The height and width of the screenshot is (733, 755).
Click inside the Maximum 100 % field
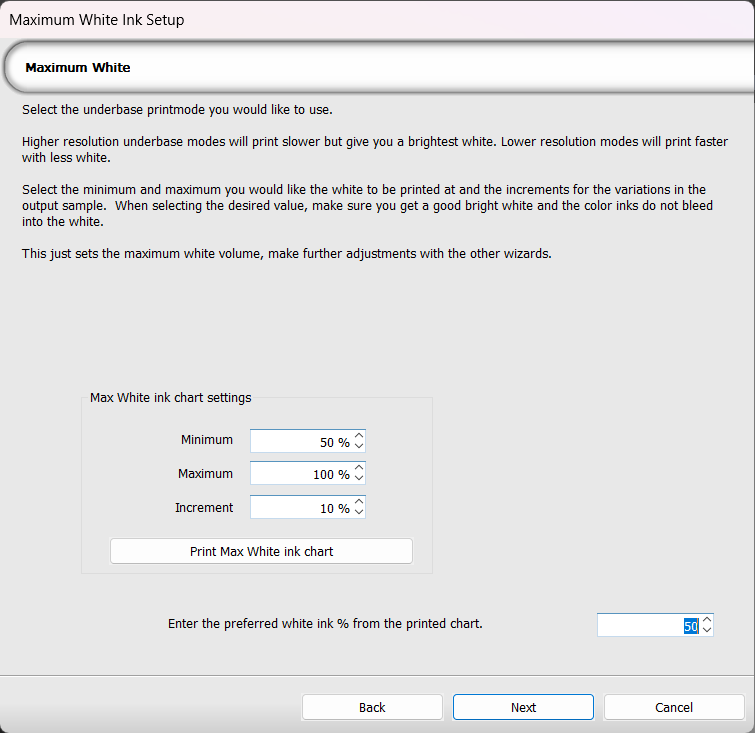coord(300,475)
